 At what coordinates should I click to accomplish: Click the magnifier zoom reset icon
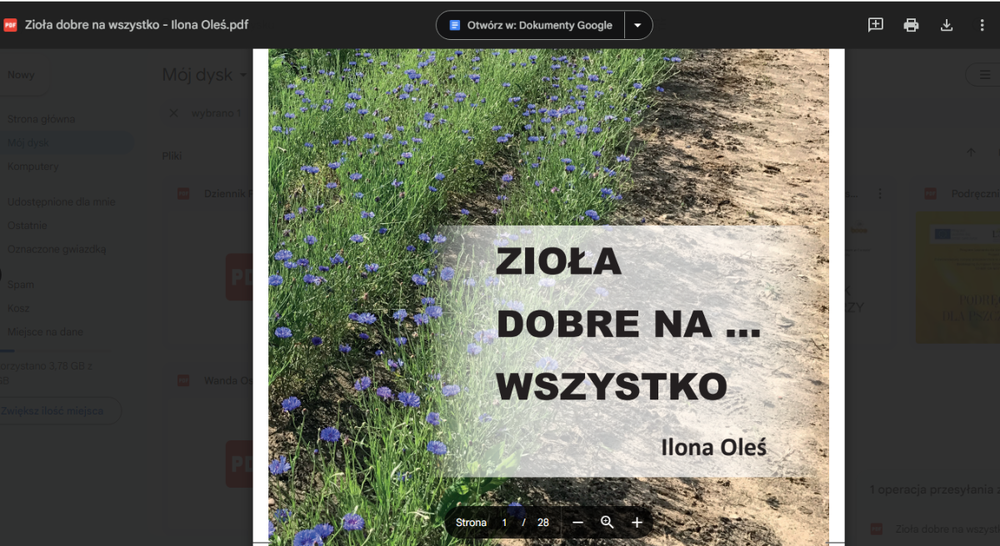click(x=607, y=522)
